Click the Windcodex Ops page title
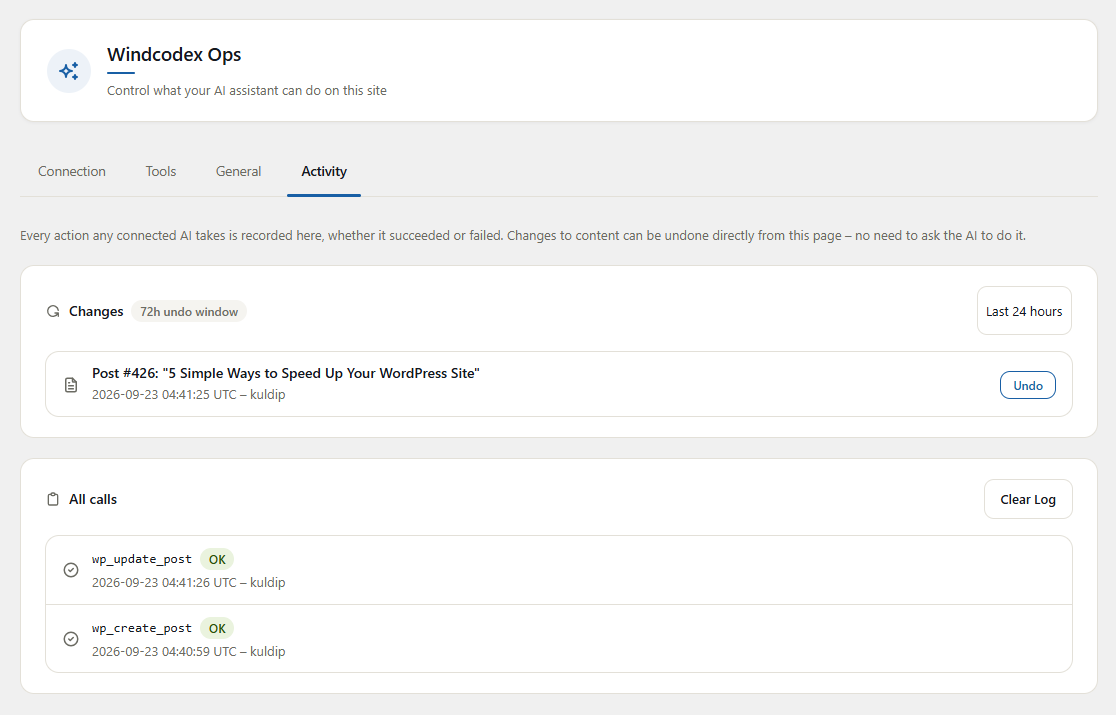 [x=174, y=55]
